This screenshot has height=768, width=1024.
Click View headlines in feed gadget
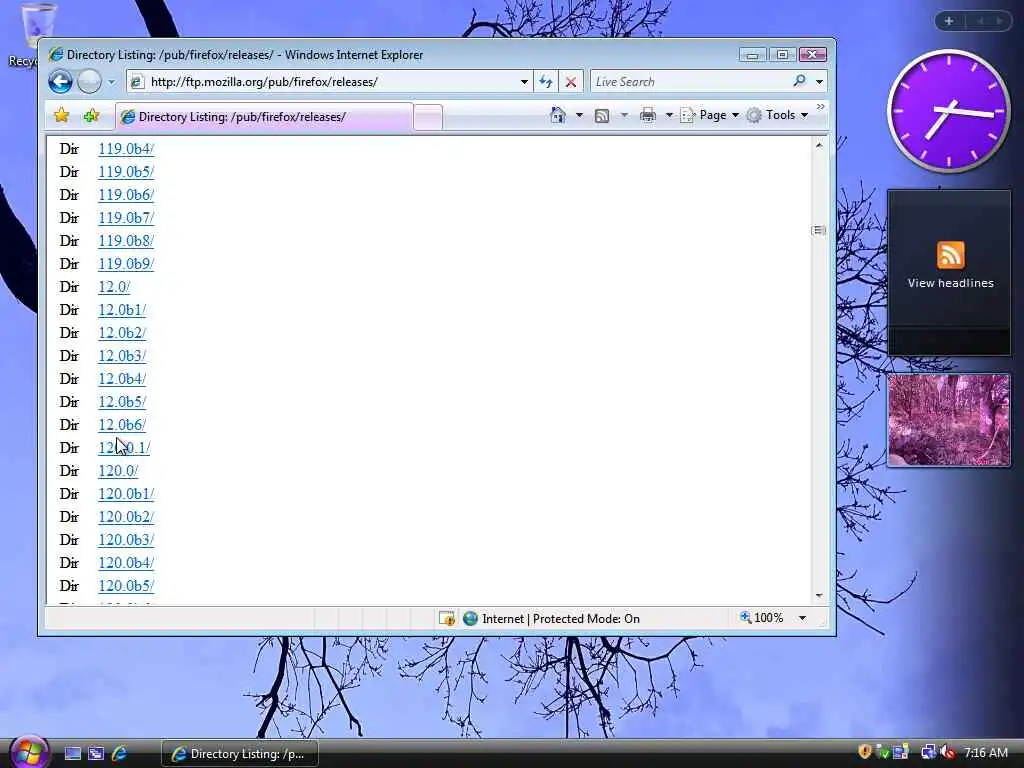coord(950,283)
